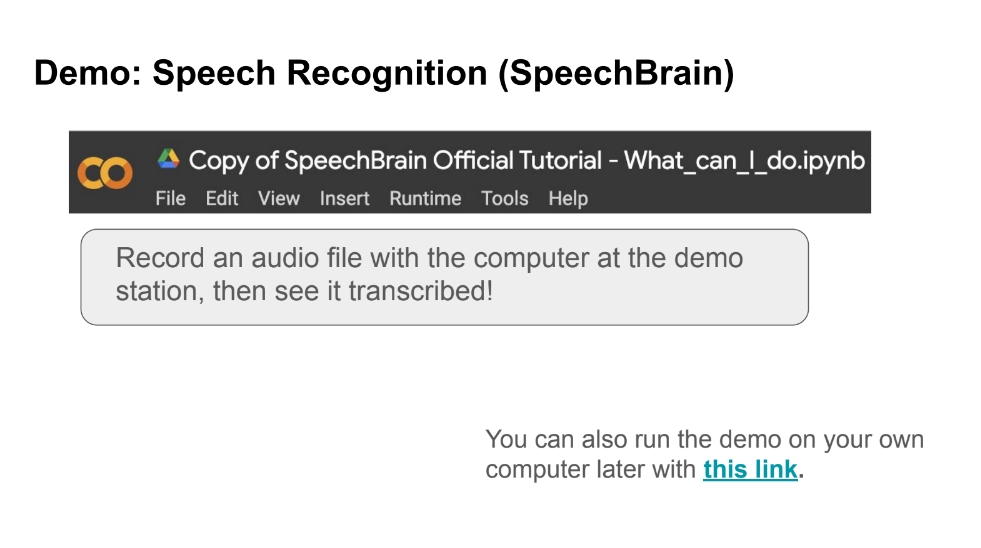
Task: Open the Runtime menu
Action: 425,198
